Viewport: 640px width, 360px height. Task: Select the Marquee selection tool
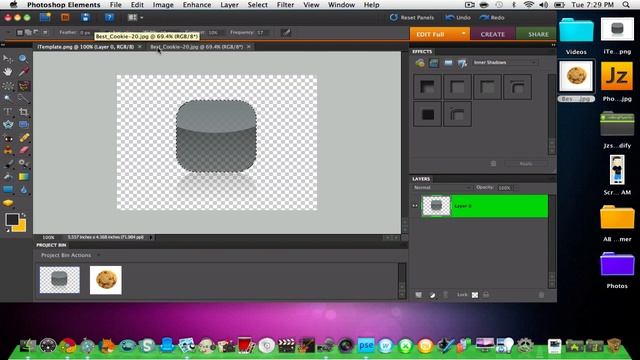click(8, 86)
